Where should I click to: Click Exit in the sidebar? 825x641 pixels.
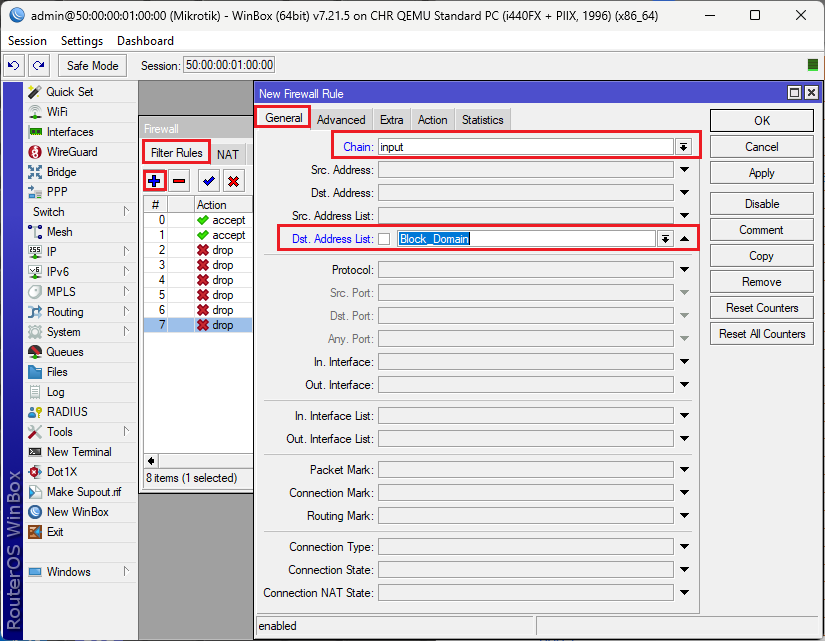tap(55, 532)
